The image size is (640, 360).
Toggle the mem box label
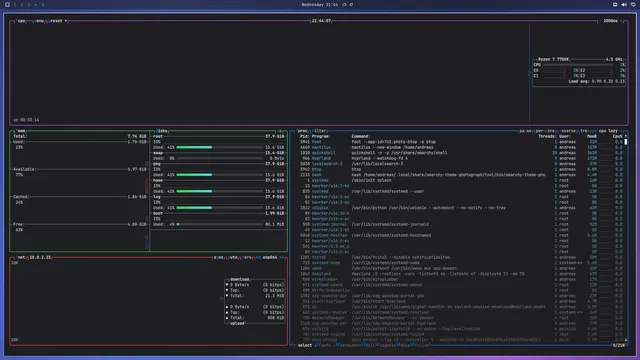click(21, 131)
